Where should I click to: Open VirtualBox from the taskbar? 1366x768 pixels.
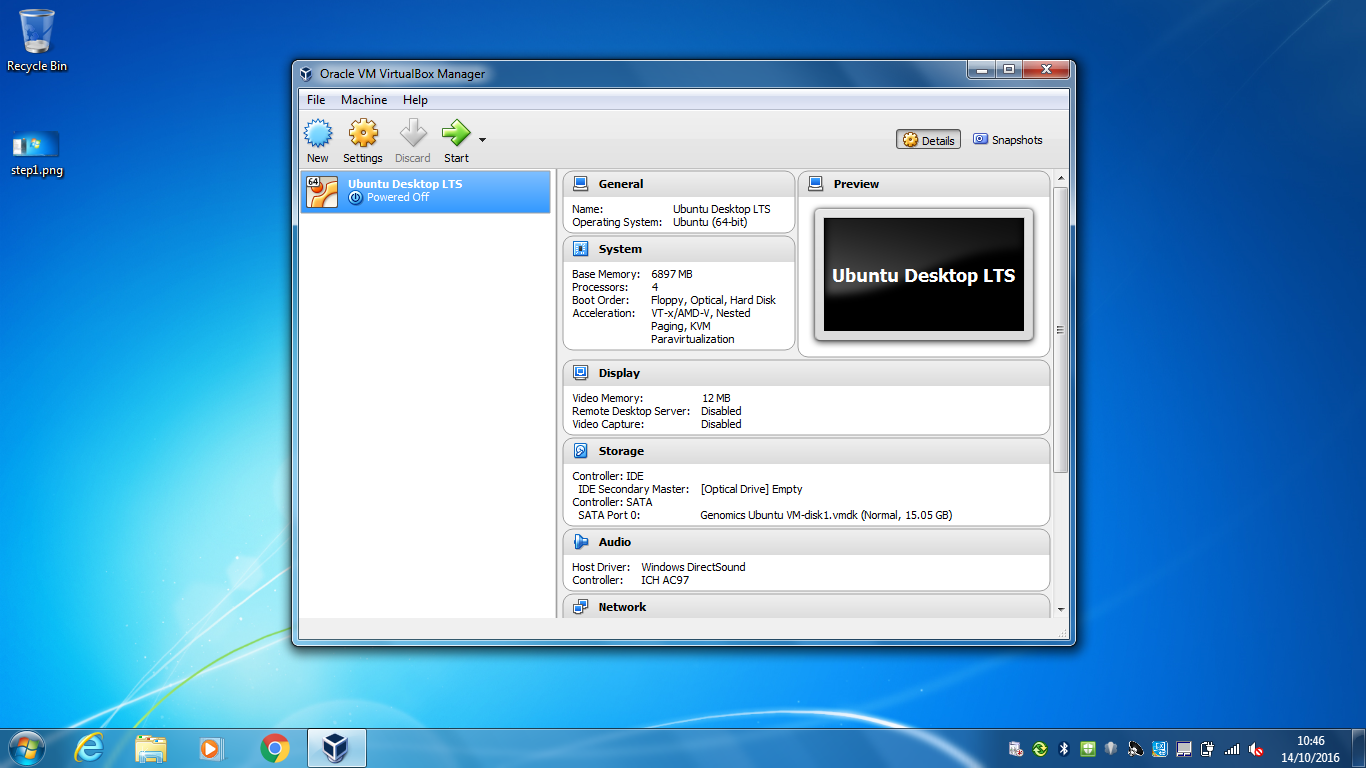coord(336,748)
